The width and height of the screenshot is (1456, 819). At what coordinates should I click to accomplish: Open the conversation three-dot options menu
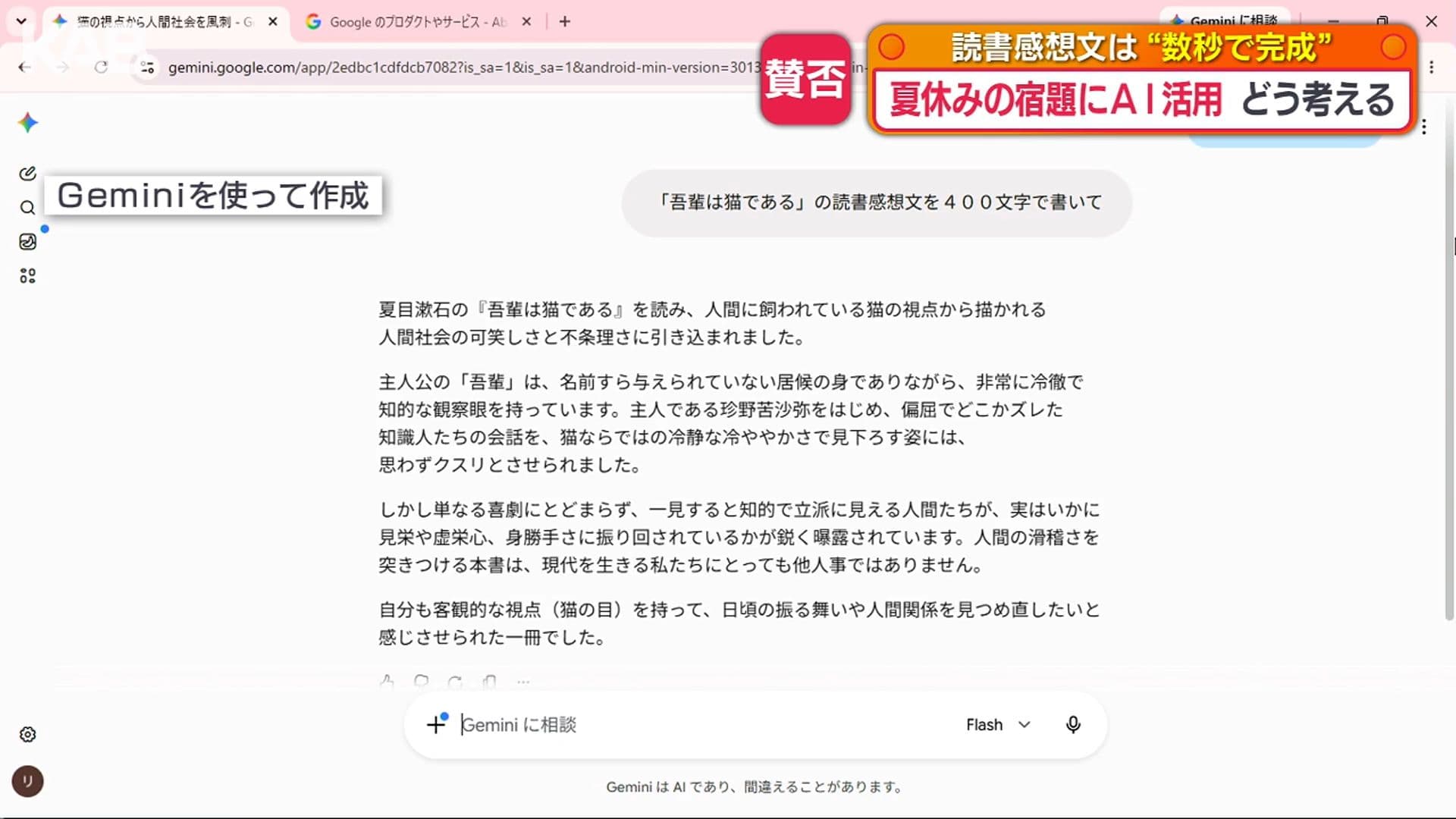tap(1424, 127)
